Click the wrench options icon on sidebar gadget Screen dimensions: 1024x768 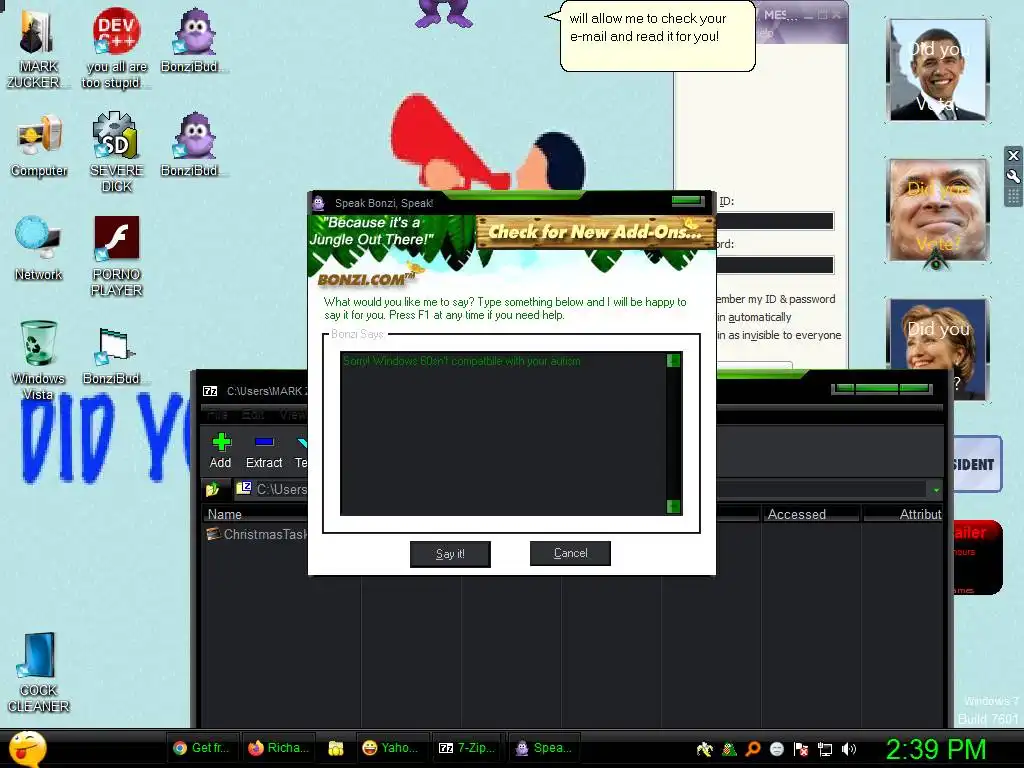1013,176
